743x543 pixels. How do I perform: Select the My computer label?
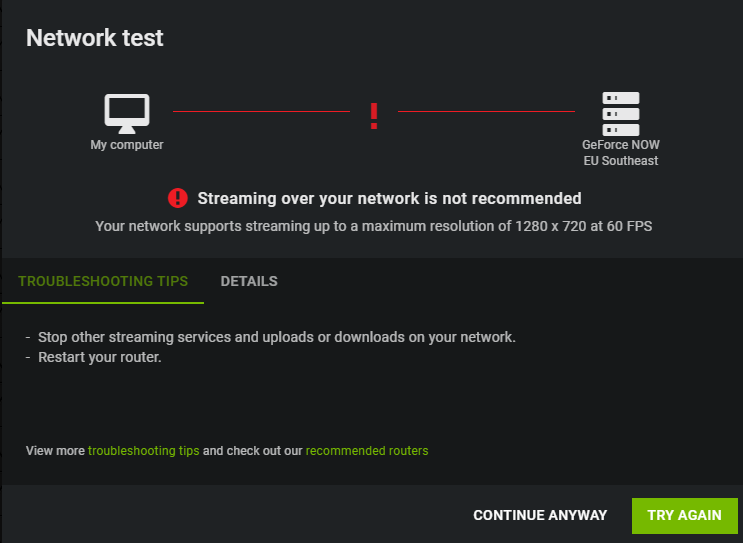[127, 145]
